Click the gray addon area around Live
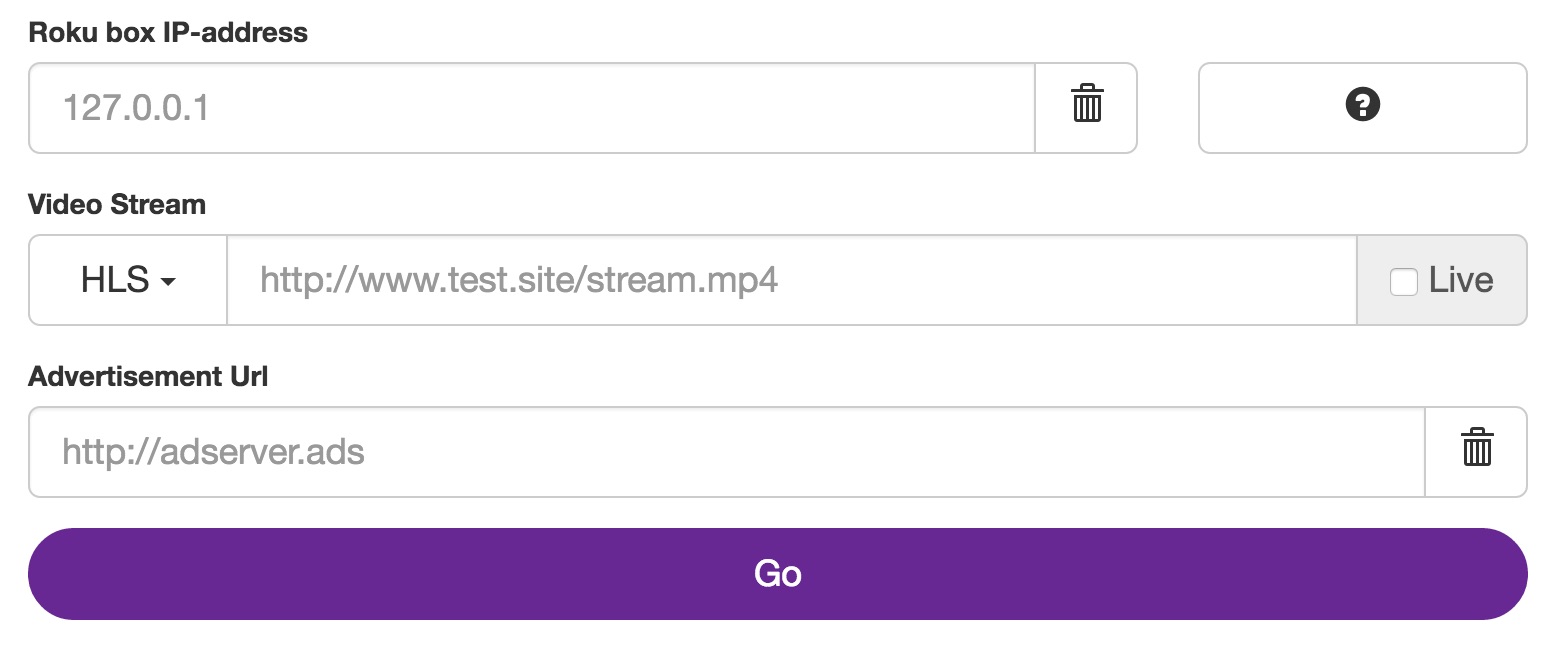Image resolution: width=1556 pixels, height=656 pixels. [1442, 280]
